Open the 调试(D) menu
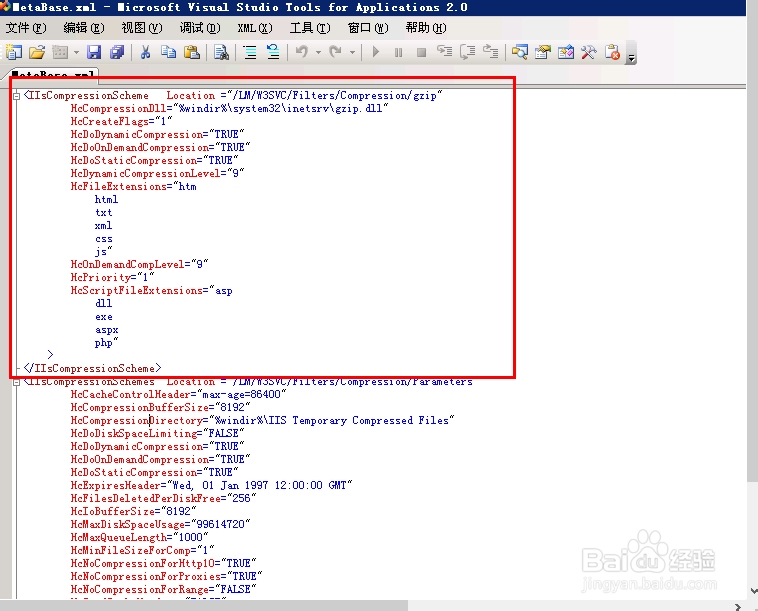Image resolution: width=758 pixels, height=611 pixels. [200, 28]
